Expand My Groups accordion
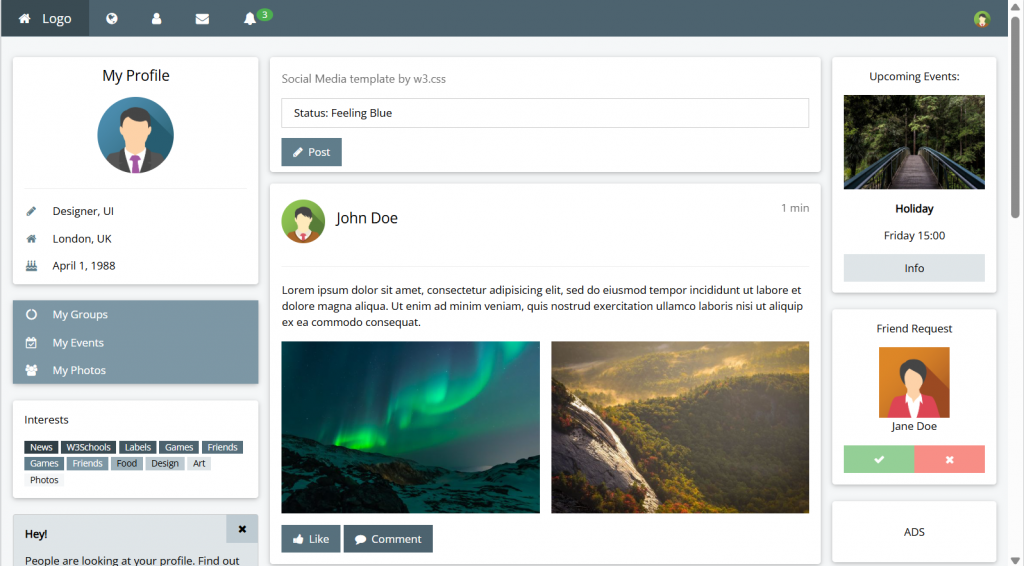The height and width of the screenshot is (566, 1024). click(135, 314)
